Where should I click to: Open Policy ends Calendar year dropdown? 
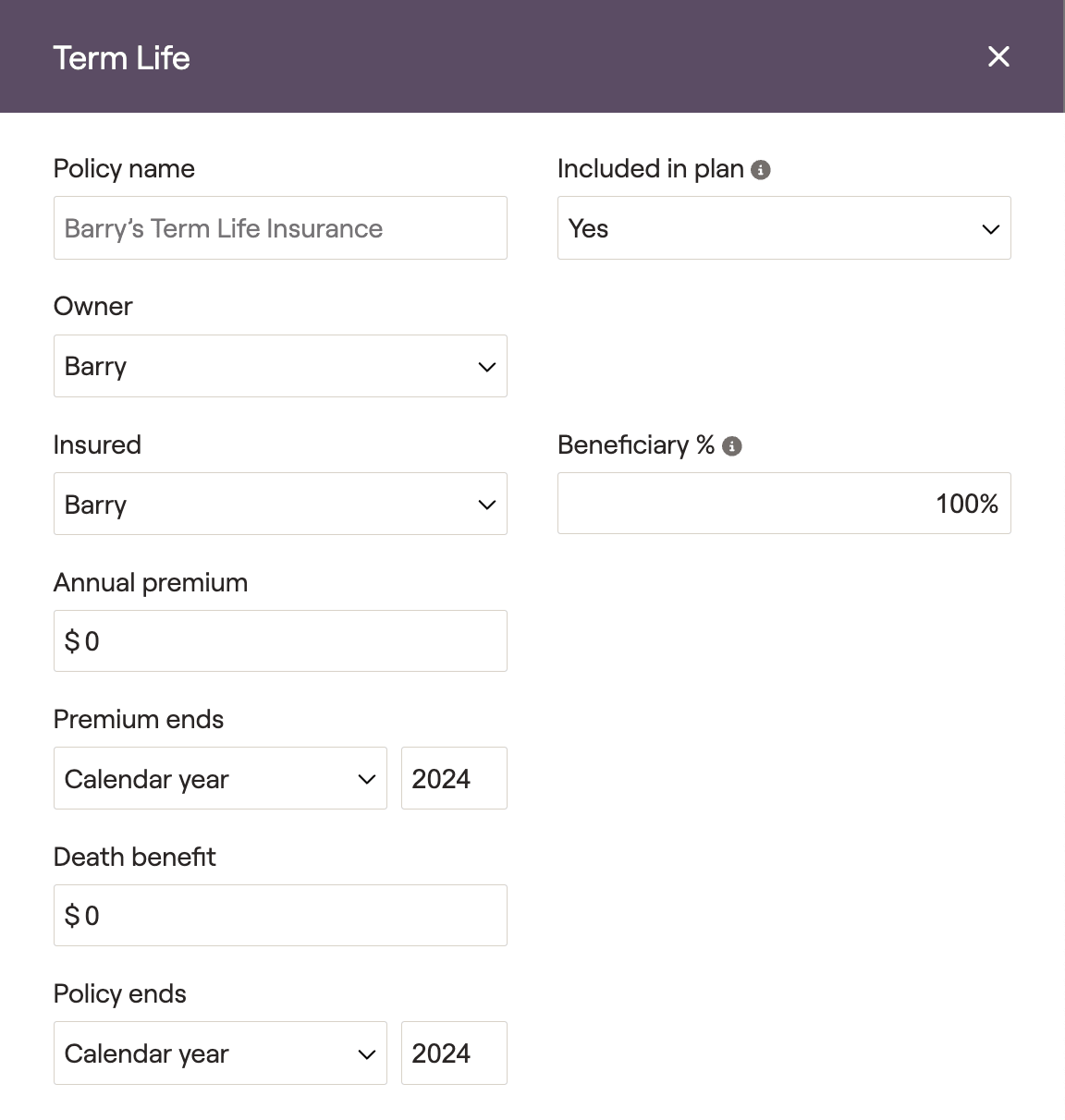(220, 1053)
